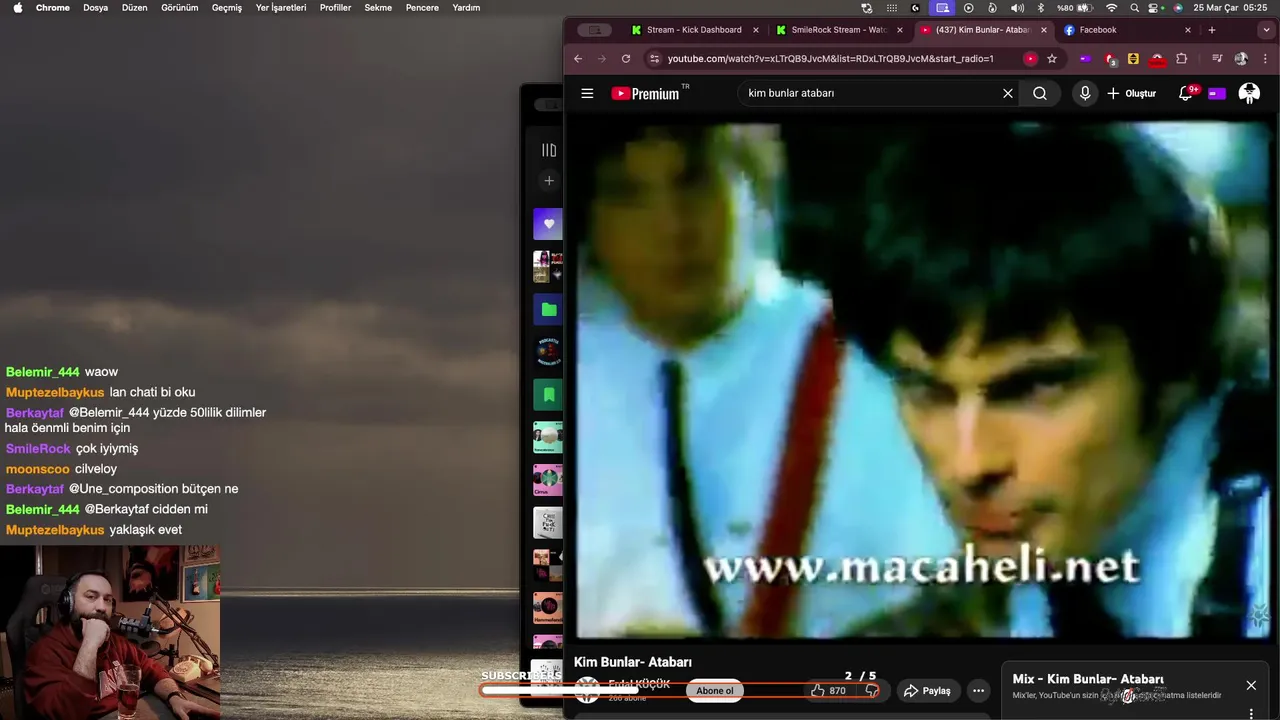Open Bluetooth menu bar icon
Image resolution: width=1280 pixels, height=720 pixels.
(1040, 7)
